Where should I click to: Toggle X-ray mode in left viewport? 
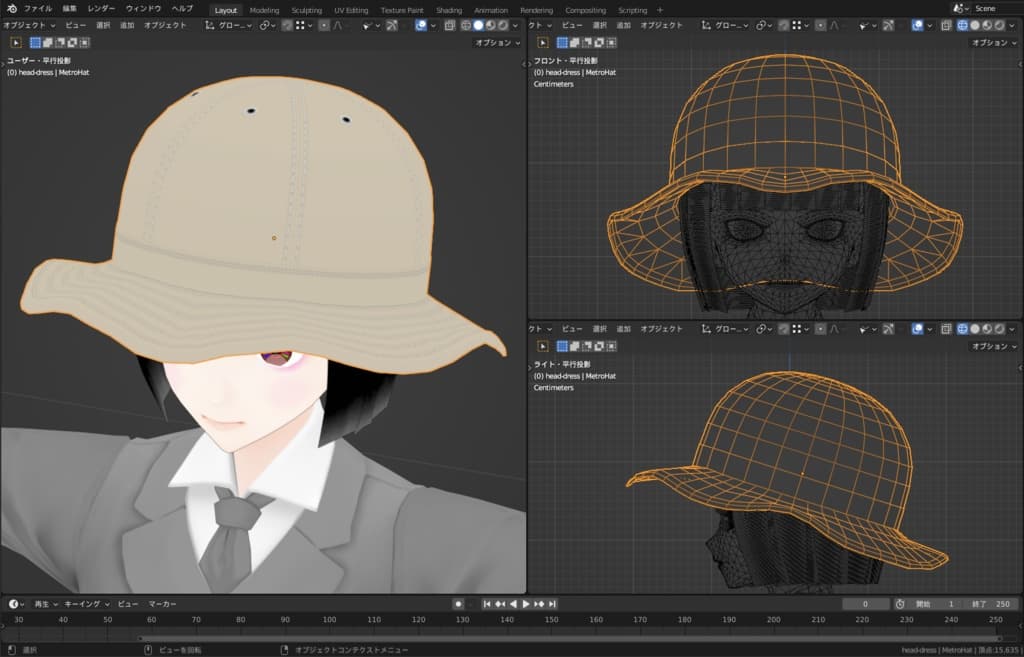(450, 25)
